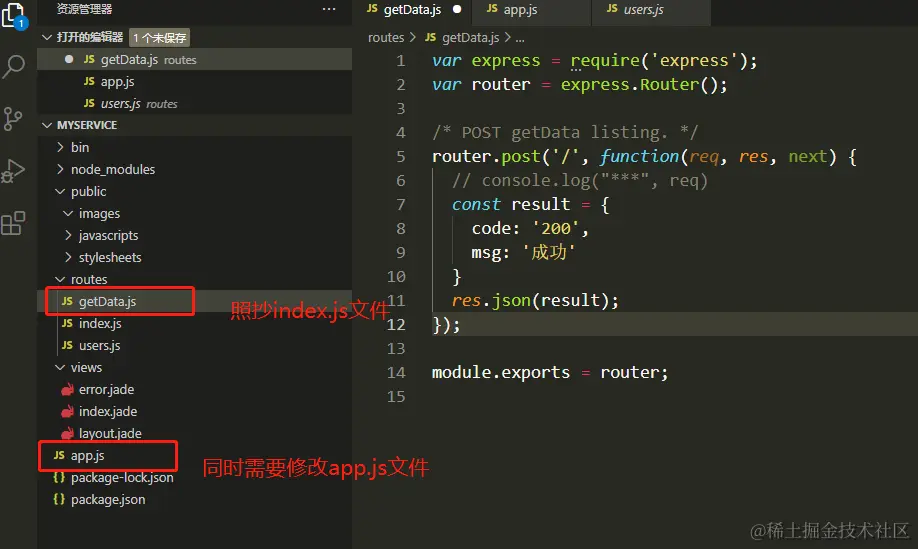Click 'router.post' on line 5

pyautogui.click(x=485, y=156)
